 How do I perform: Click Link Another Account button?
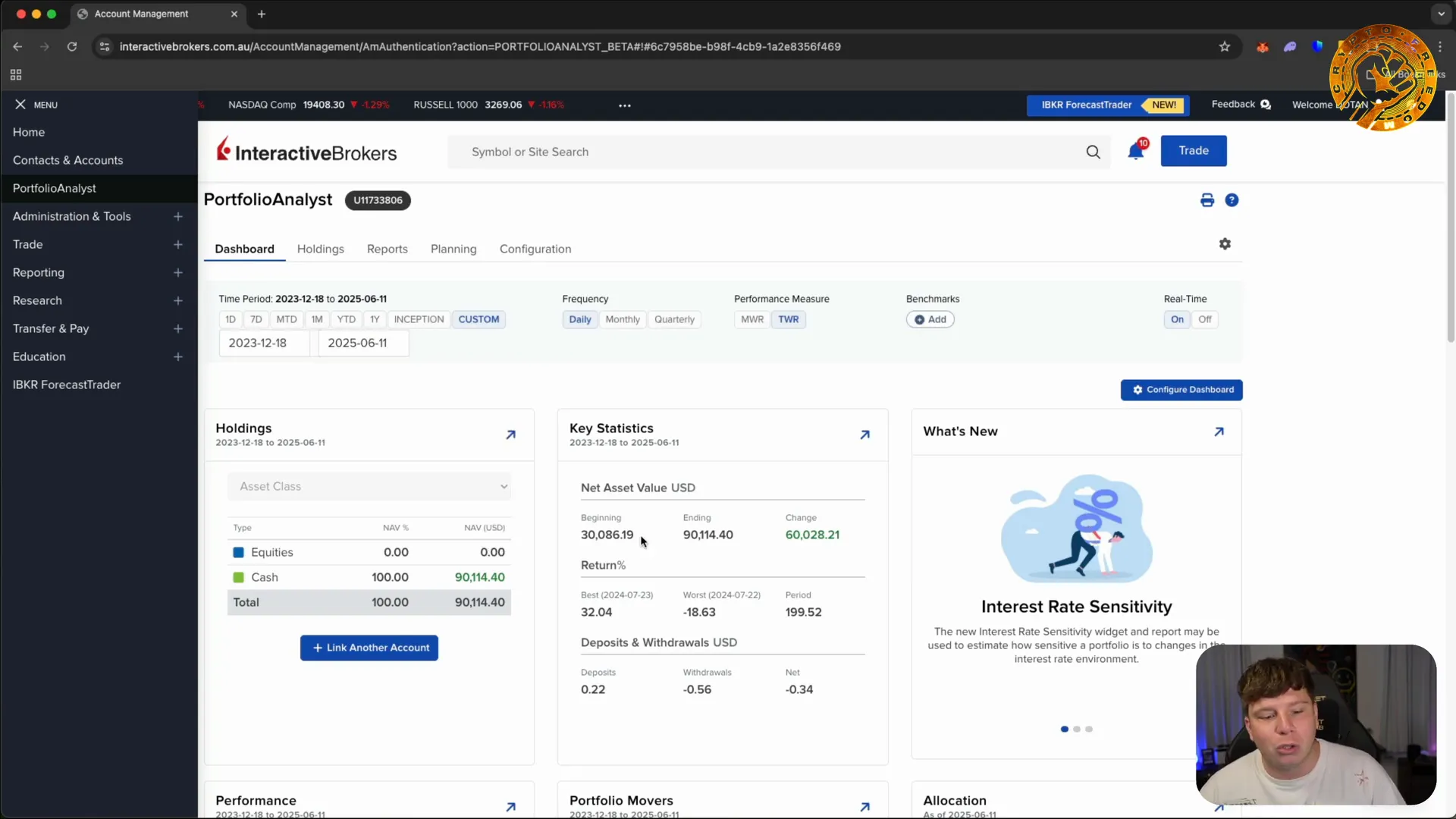click(369, 648)
